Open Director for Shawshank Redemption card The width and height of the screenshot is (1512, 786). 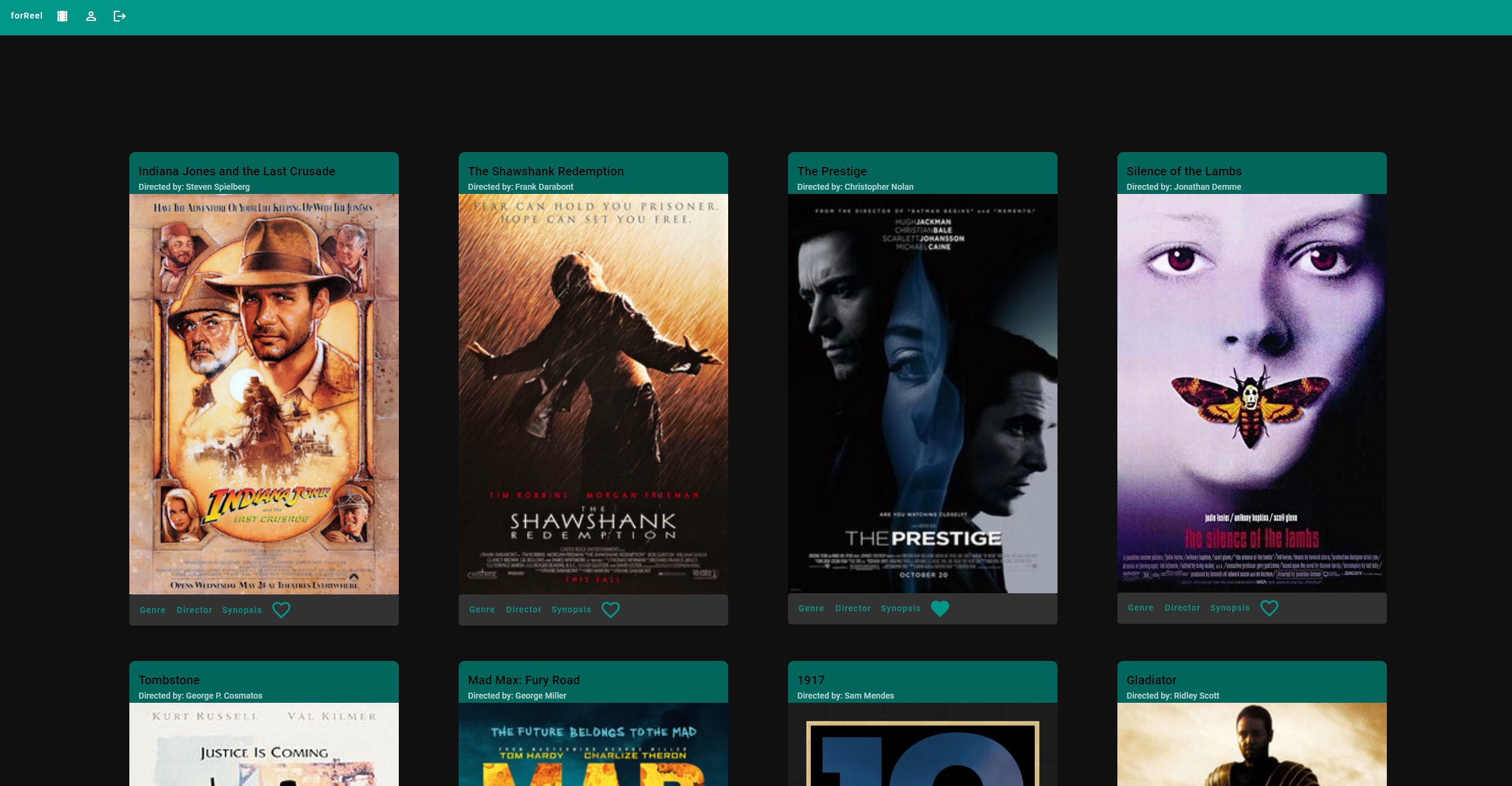tap(524, 609)
